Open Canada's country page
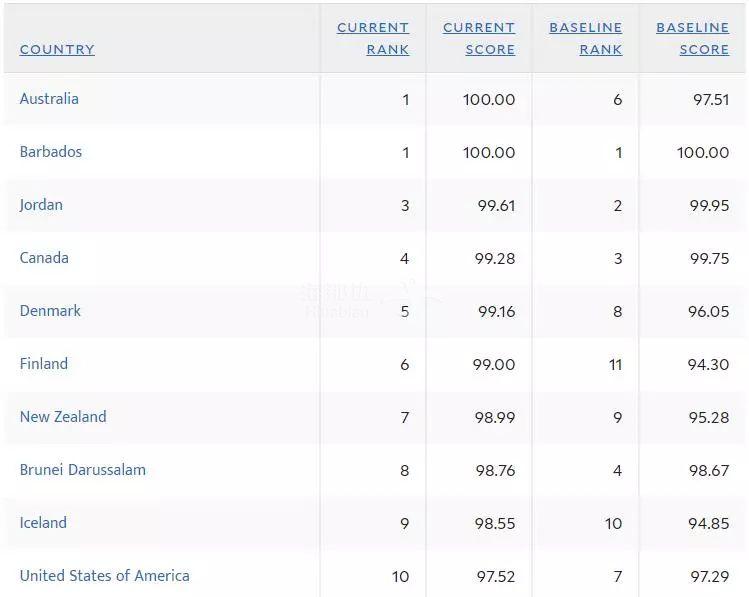Viewport: 749px width, 597px height. [44, 258]
